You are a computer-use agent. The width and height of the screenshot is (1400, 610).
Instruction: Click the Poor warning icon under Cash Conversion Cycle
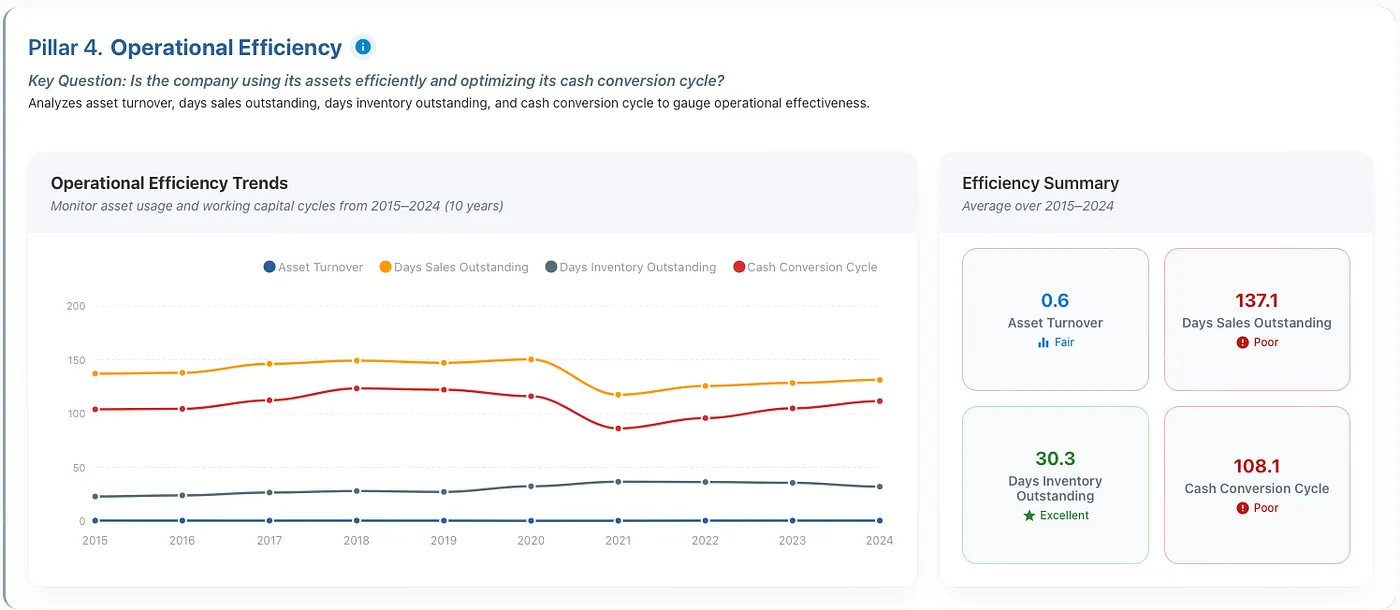point(1242,508)
